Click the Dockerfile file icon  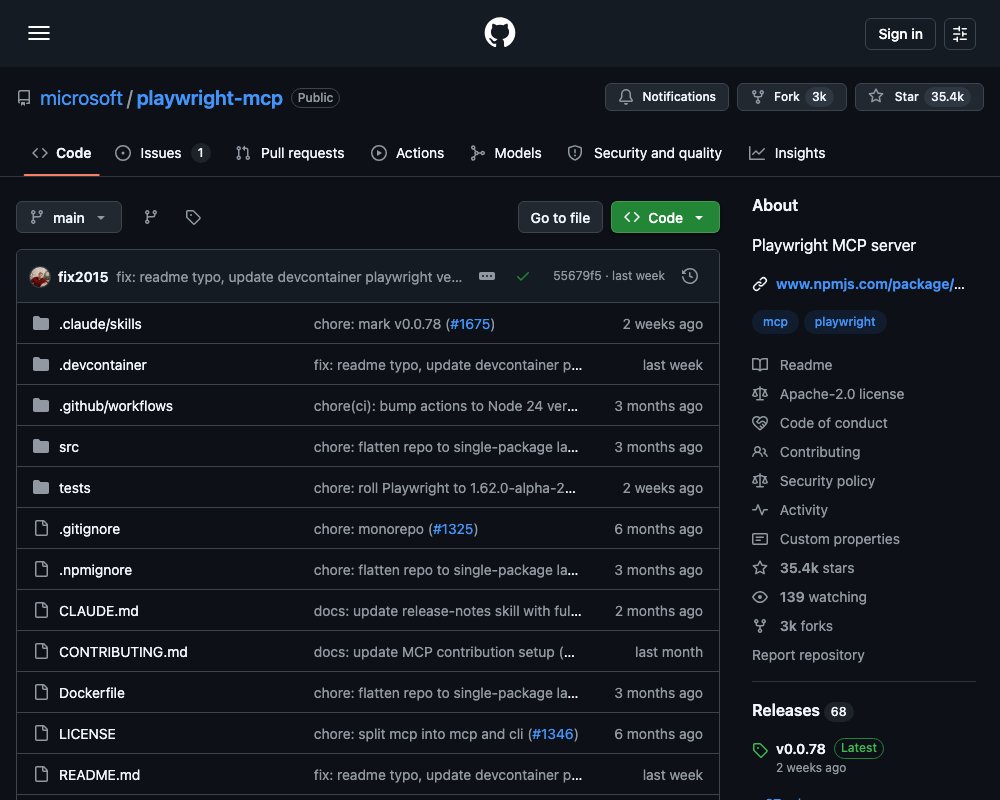click(x=41, y=692)
